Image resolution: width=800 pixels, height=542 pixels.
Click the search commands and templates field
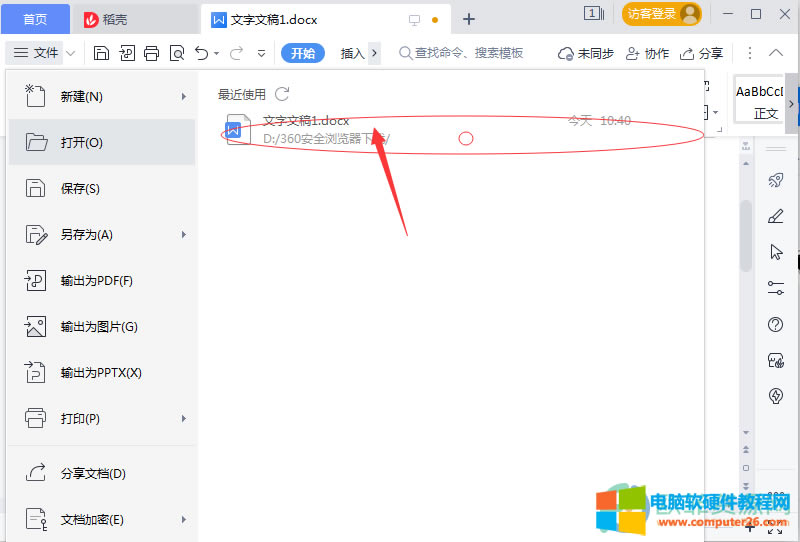click(461, 53)
